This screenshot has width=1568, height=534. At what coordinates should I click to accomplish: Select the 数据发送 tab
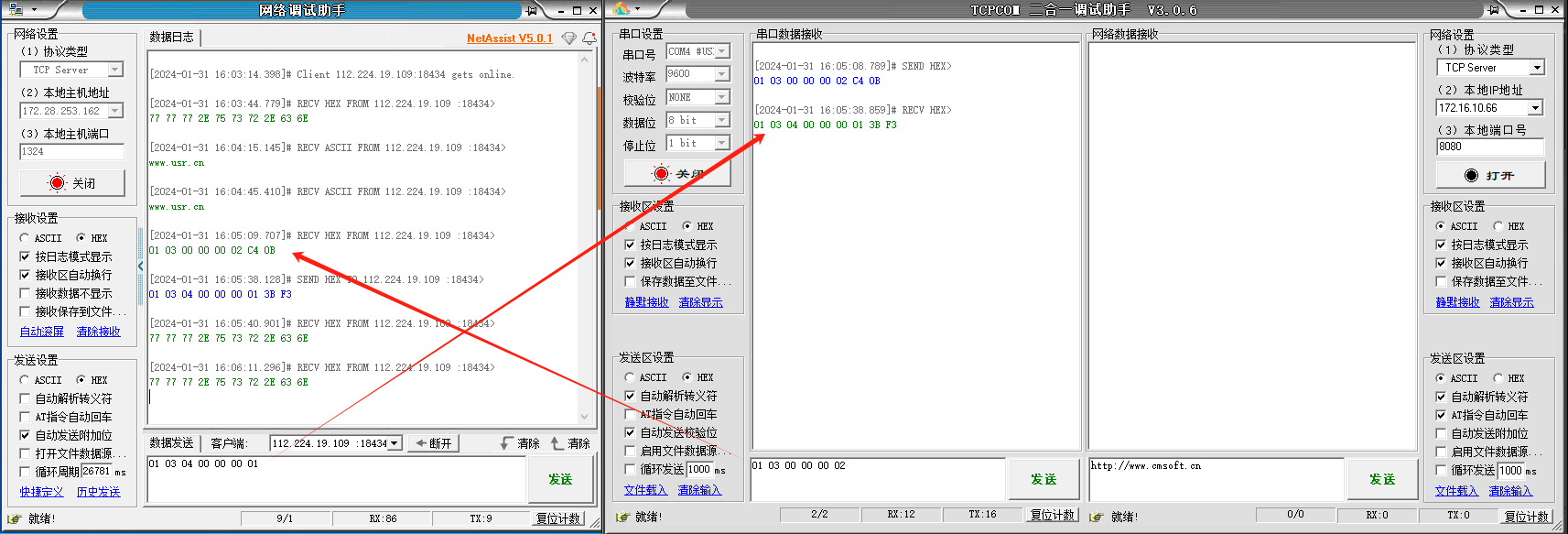(x=171, y=443)
